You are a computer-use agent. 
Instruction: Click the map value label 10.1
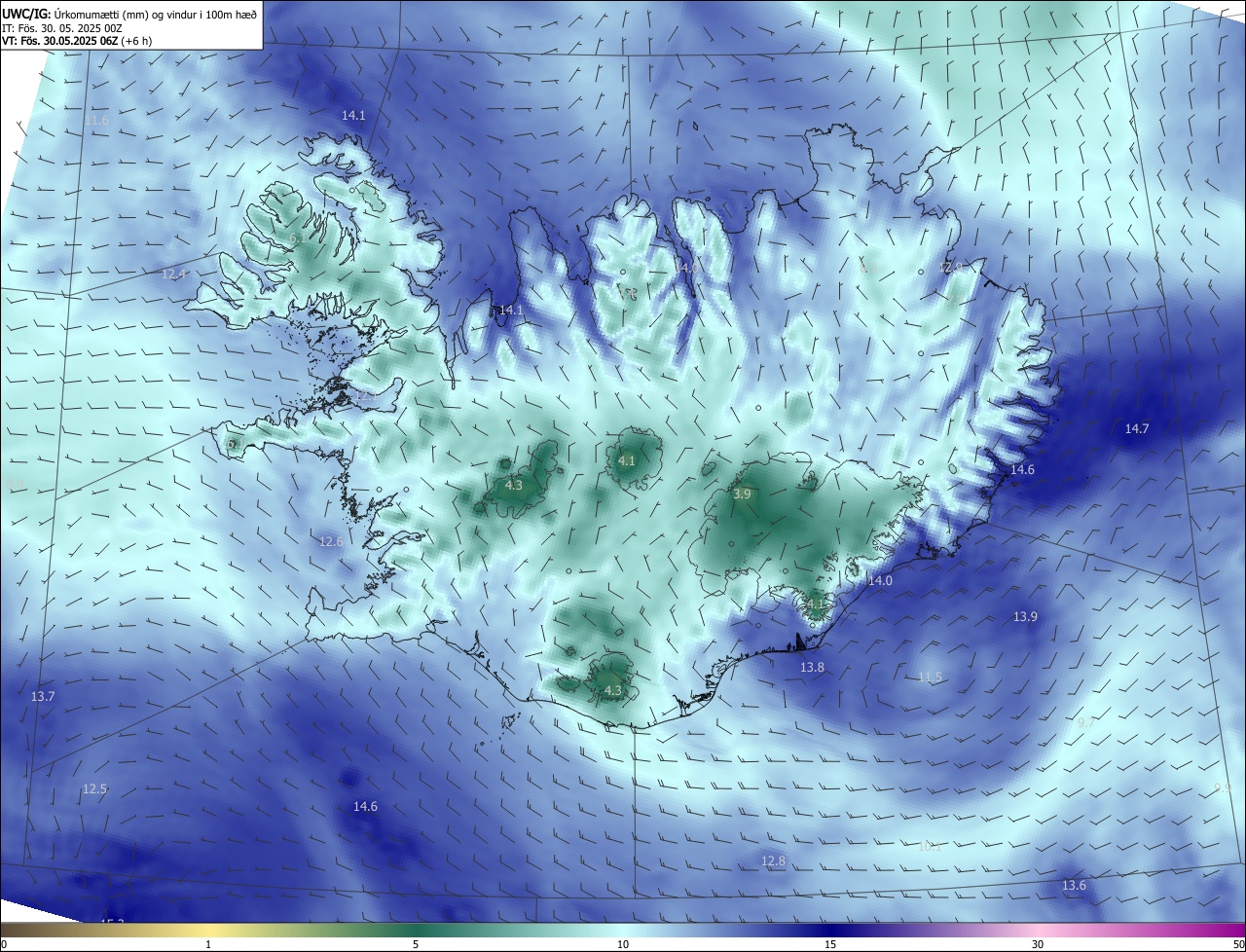[930, 846]
